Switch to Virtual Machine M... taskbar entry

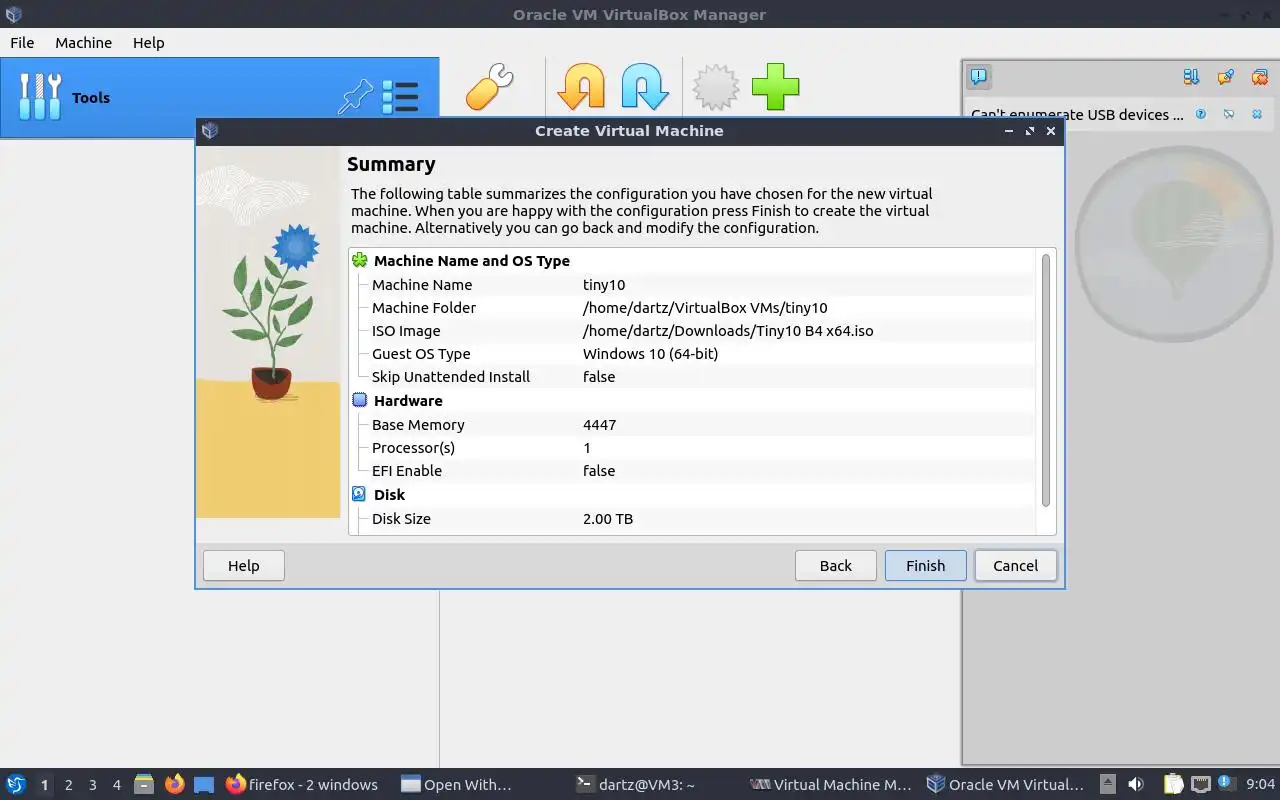[832, 785]
